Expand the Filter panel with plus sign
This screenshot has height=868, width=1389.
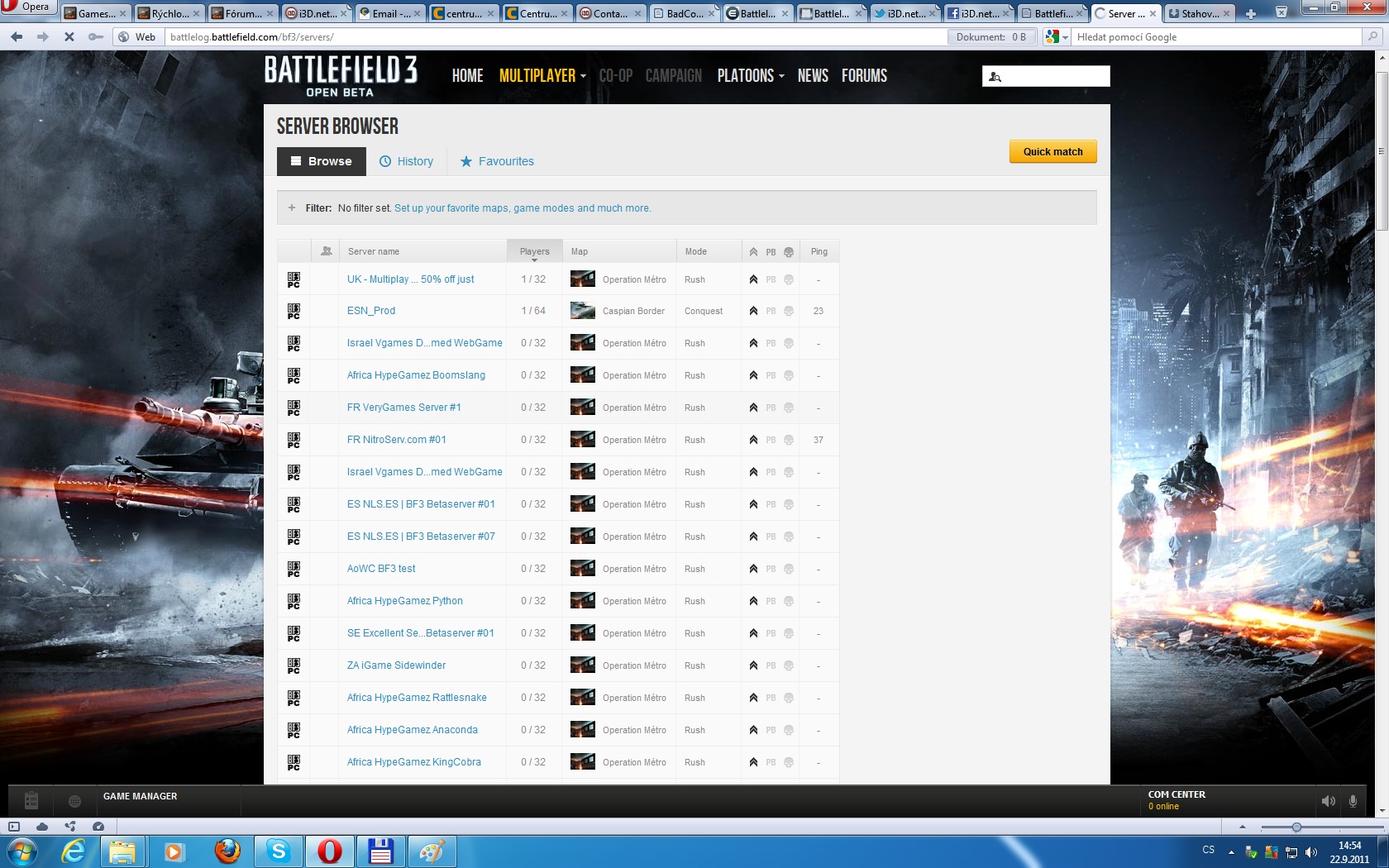click(292, 208)
